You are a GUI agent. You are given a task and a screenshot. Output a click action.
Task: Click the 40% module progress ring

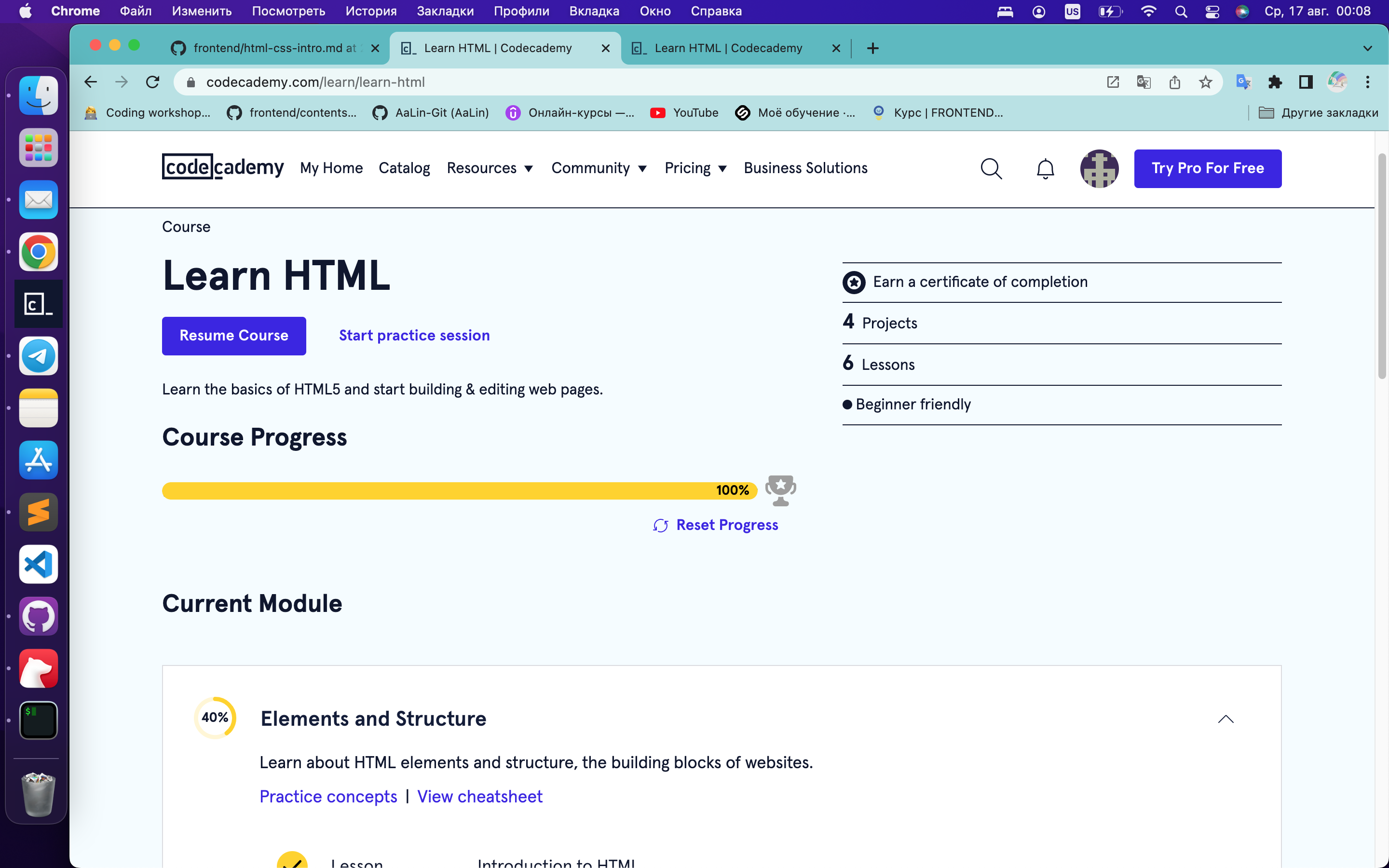[x=215, y=718]
